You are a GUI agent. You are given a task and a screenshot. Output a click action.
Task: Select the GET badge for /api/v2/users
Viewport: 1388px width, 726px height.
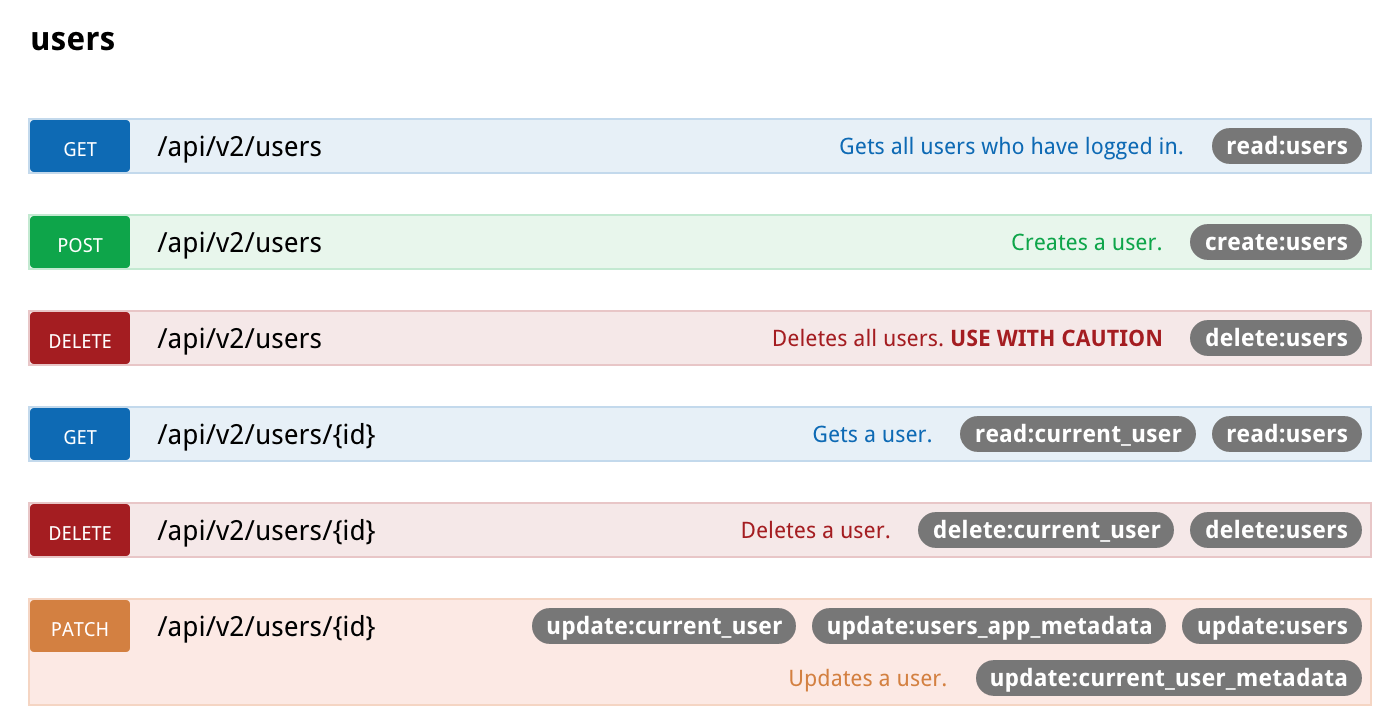[x=79, y=146]
